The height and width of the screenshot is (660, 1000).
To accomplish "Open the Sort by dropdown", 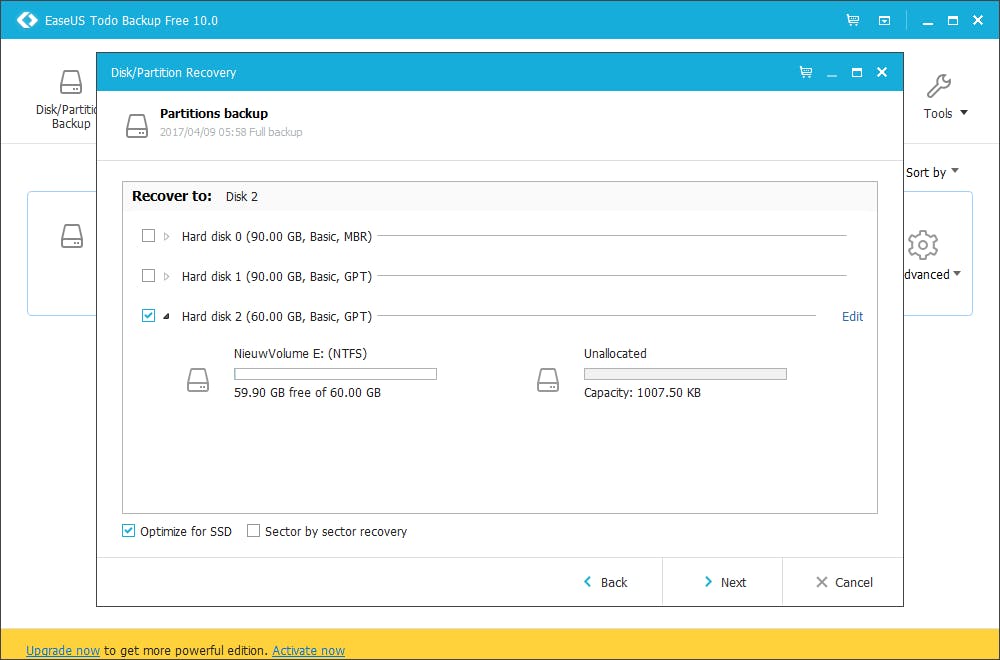I will point(932,172).
